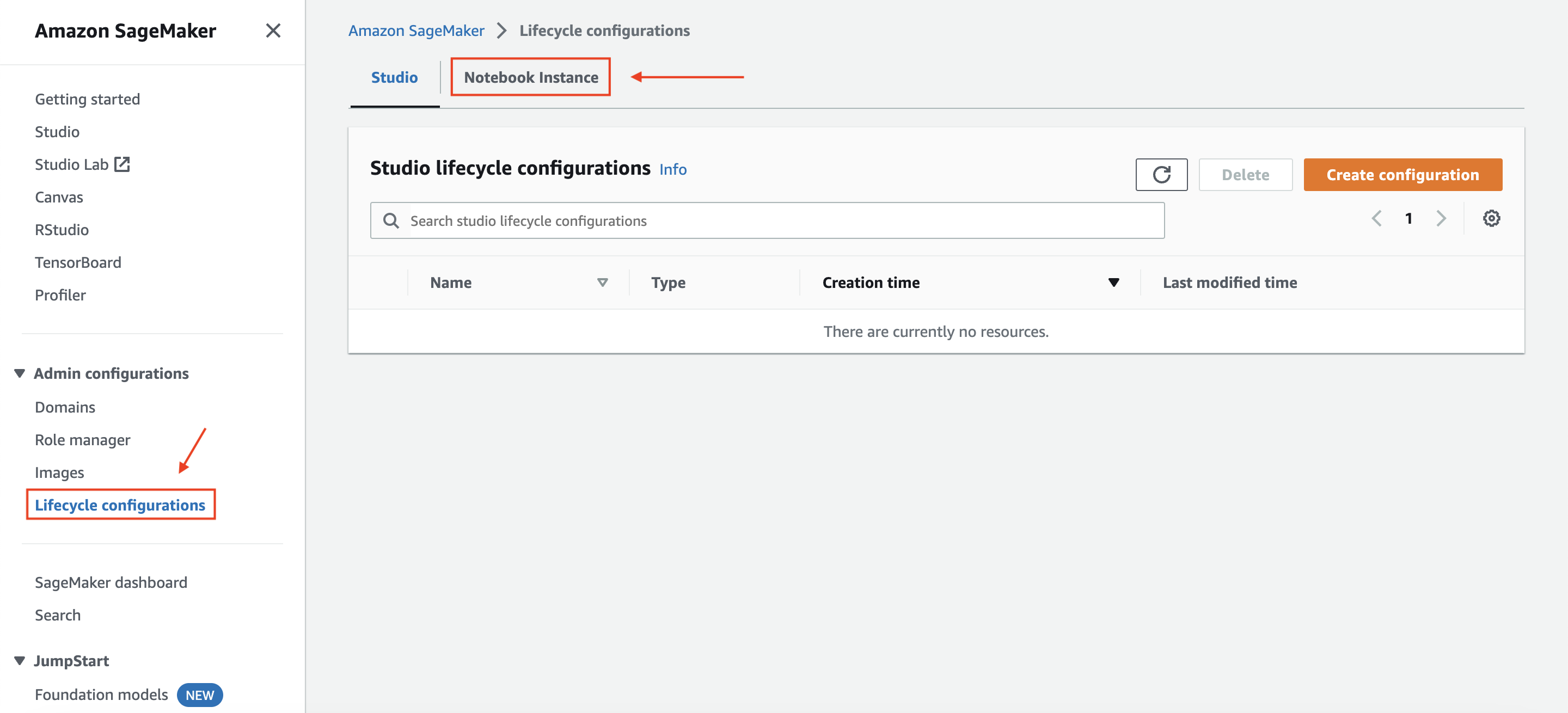Switch to the Notebook Instance tab
Screen dimensions: 1568x713
(x=531, y=77)
